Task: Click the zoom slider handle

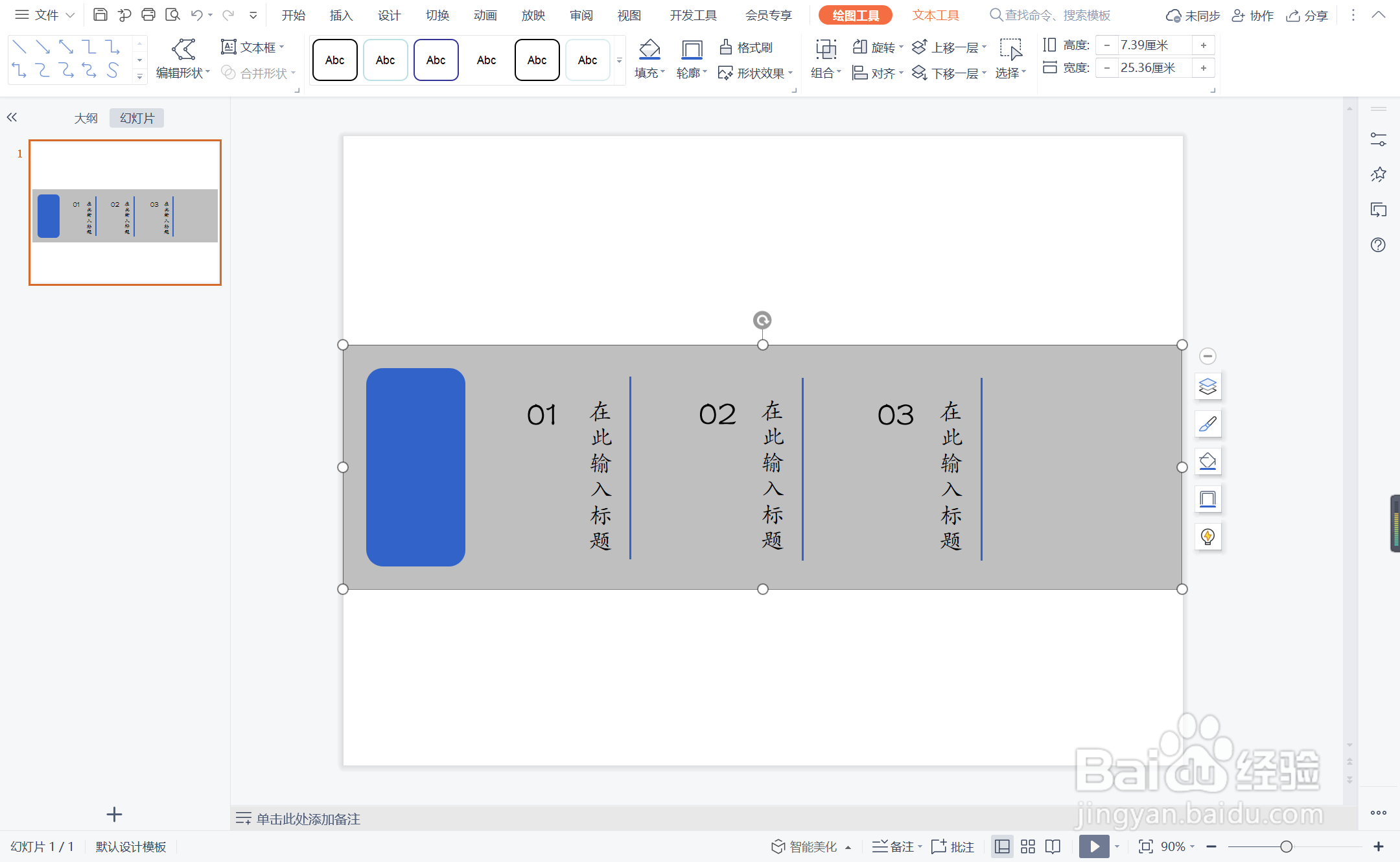Action: pos(1286,846)
